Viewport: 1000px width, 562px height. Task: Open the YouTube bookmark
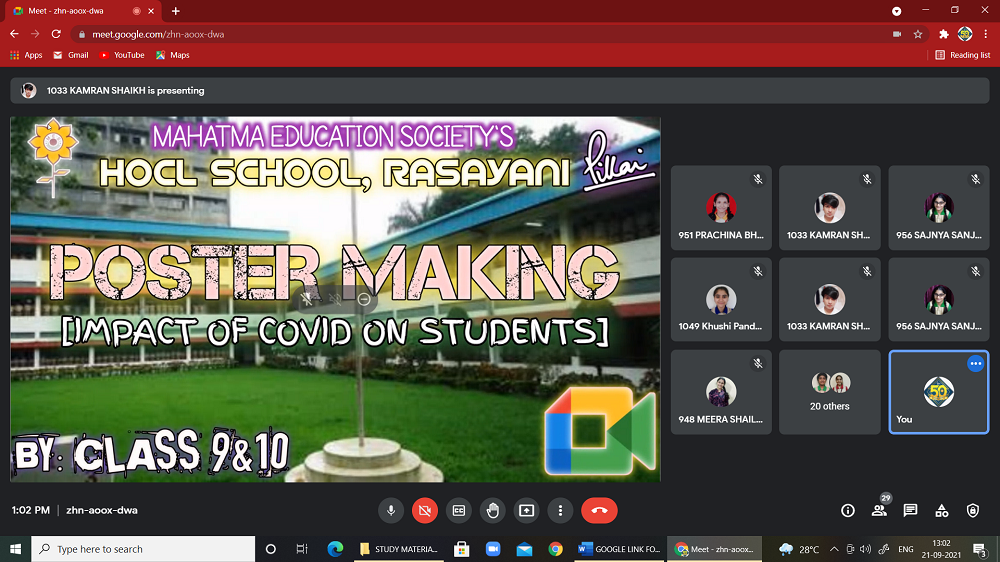point(122,55)
